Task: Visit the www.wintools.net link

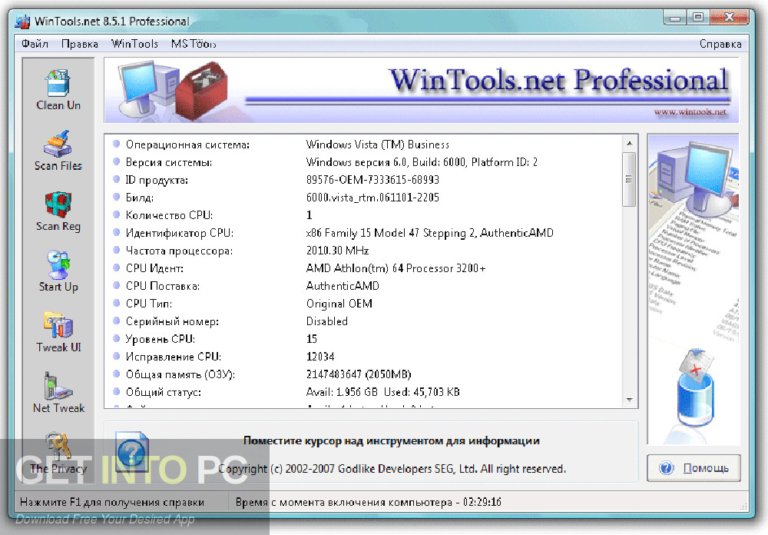Action: click(690, 112)
